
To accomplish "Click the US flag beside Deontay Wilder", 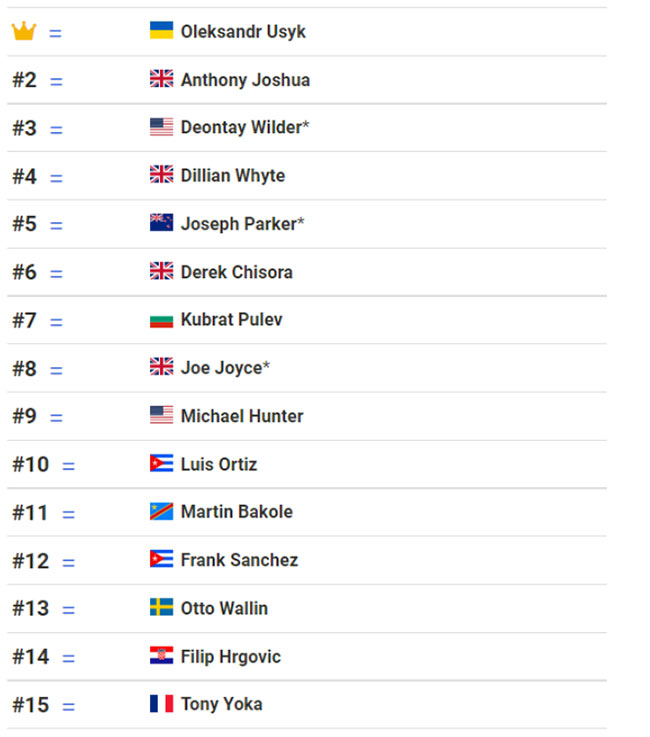I will coord(161,127).
